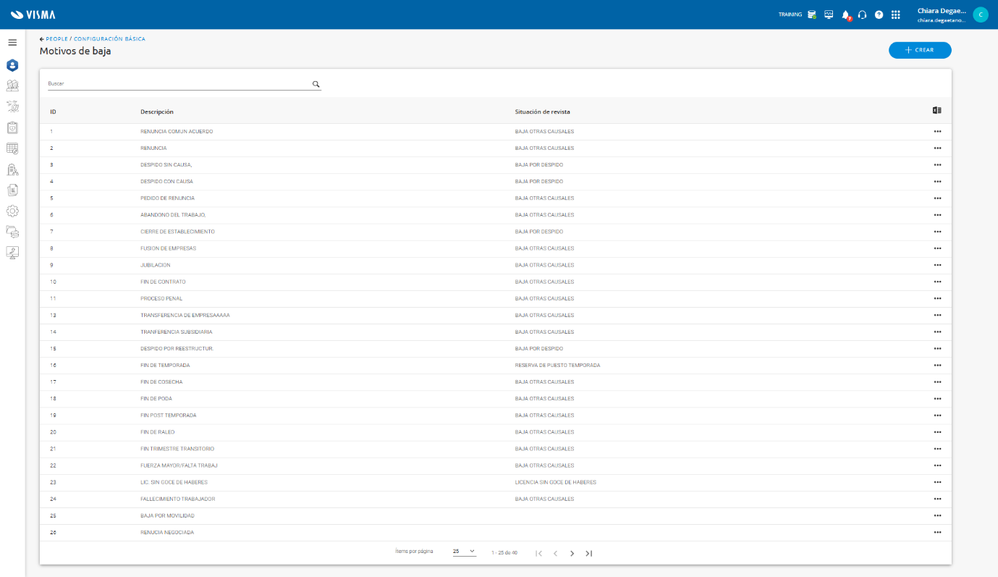Open three-dot menu for JUBILACION row
998x577 pixels.
pos(938,265)
